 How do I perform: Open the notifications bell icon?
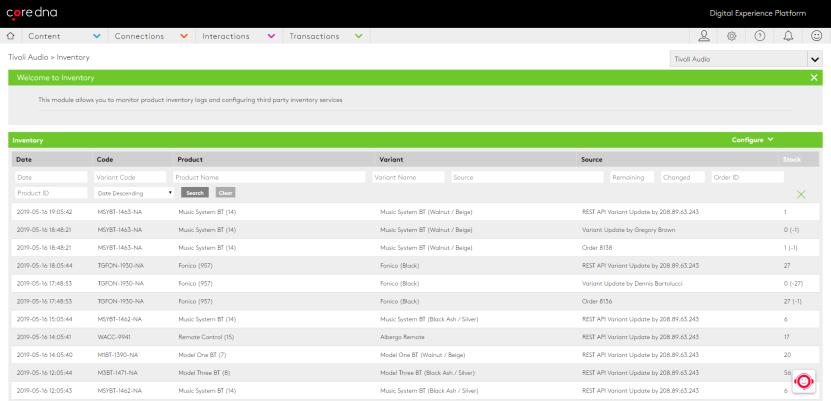coord(789,36)
